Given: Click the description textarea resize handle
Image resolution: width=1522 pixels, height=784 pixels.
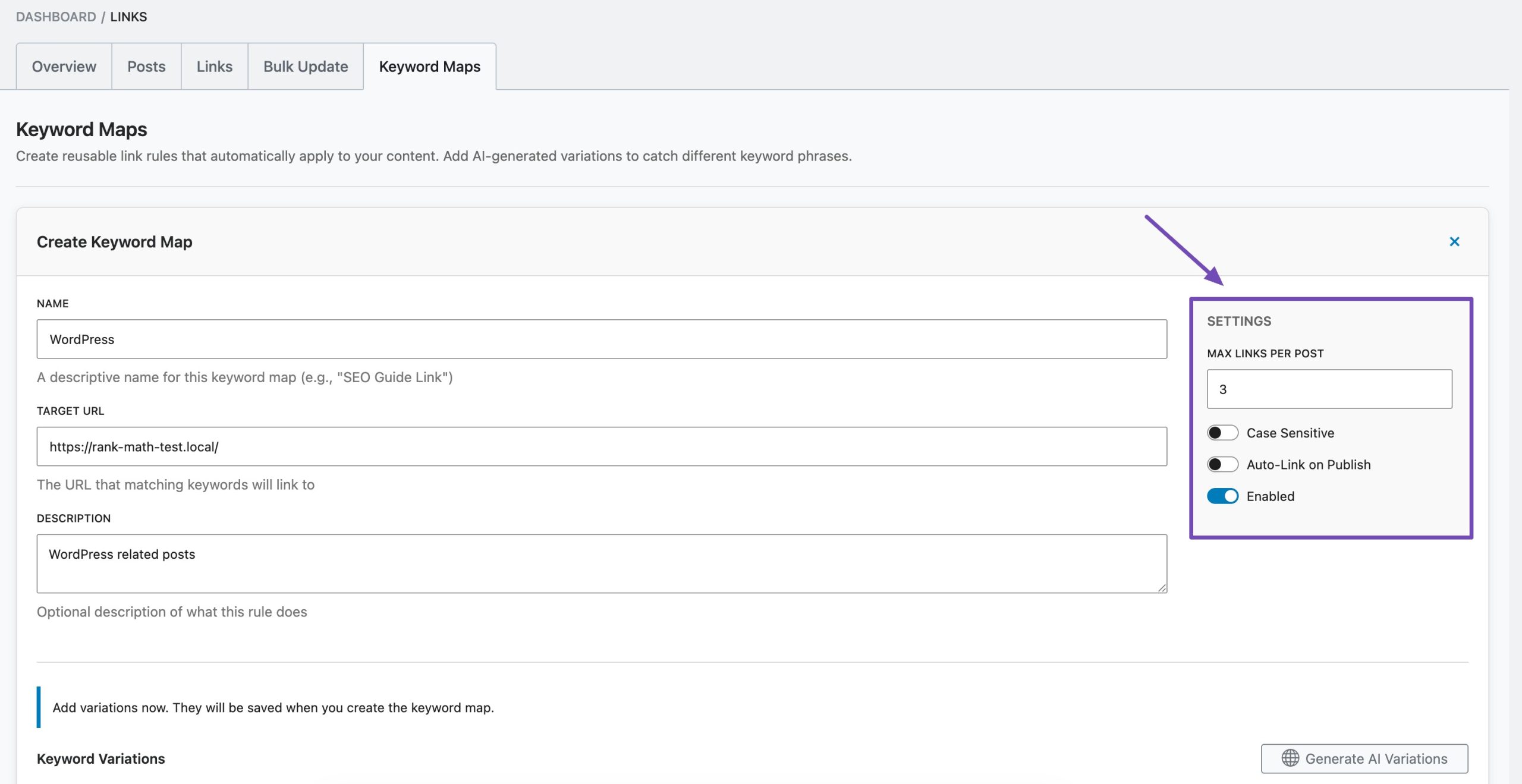Looking at the screenshot, I should (x=1162, y=587).
